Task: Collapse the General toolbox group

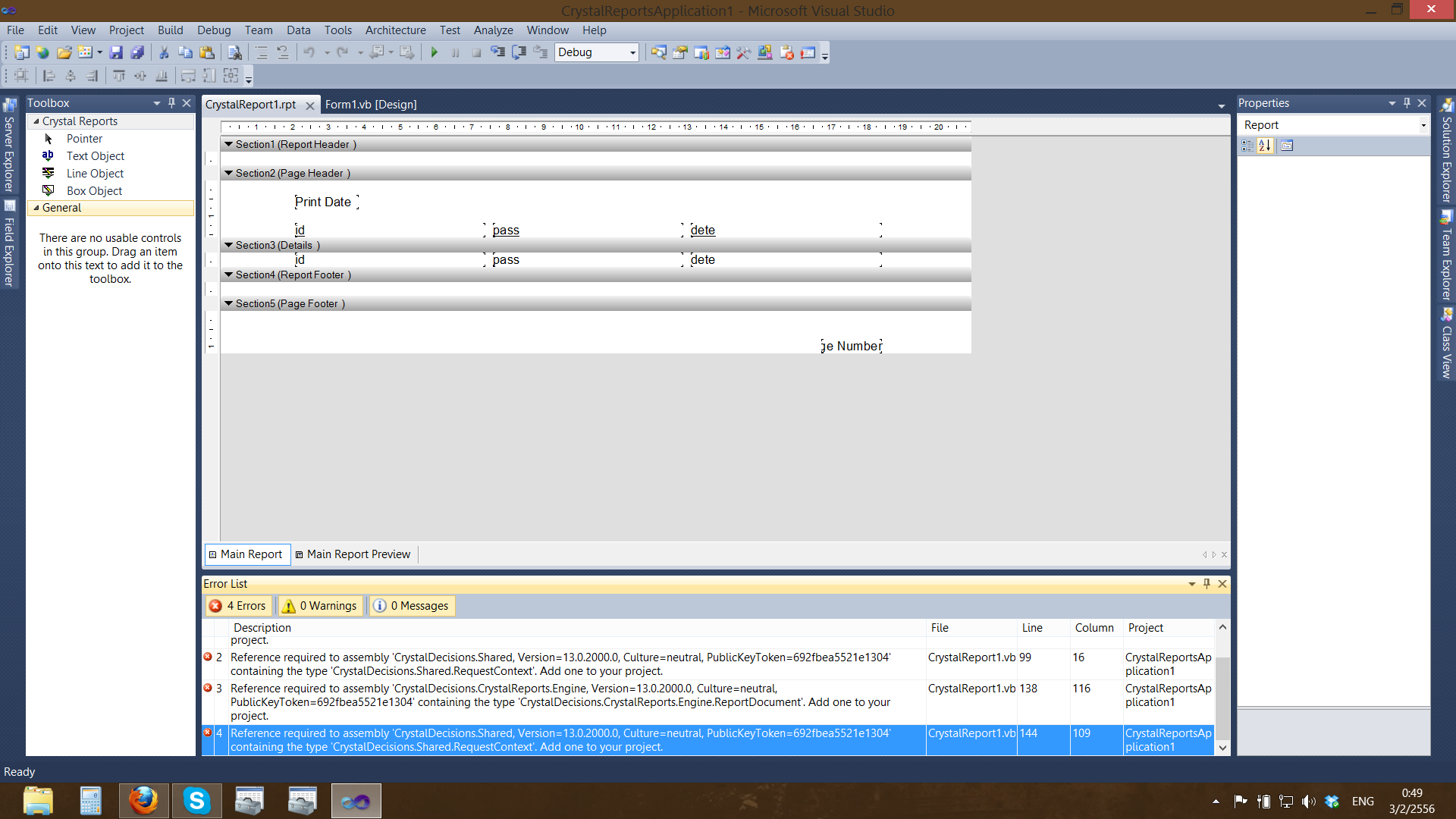Action: pyautogui.click(x=36, y=208)
